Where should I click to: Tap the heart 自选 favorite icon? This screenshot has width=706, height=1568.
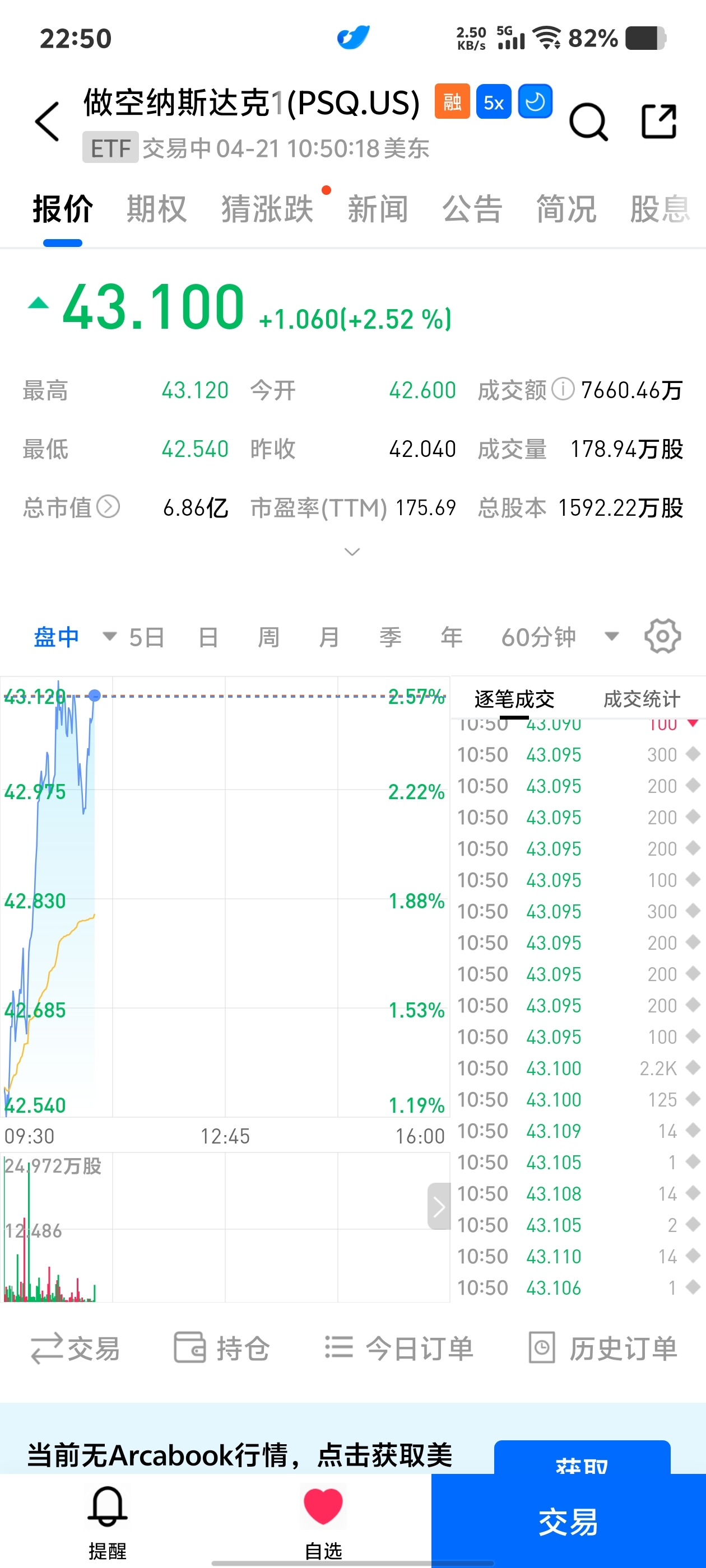(x=323, y=1523)
